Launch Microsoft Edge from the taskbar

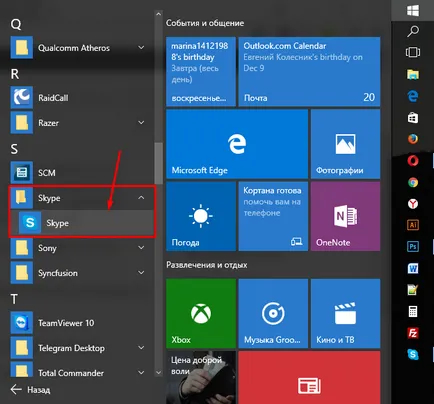pos(413,96)
